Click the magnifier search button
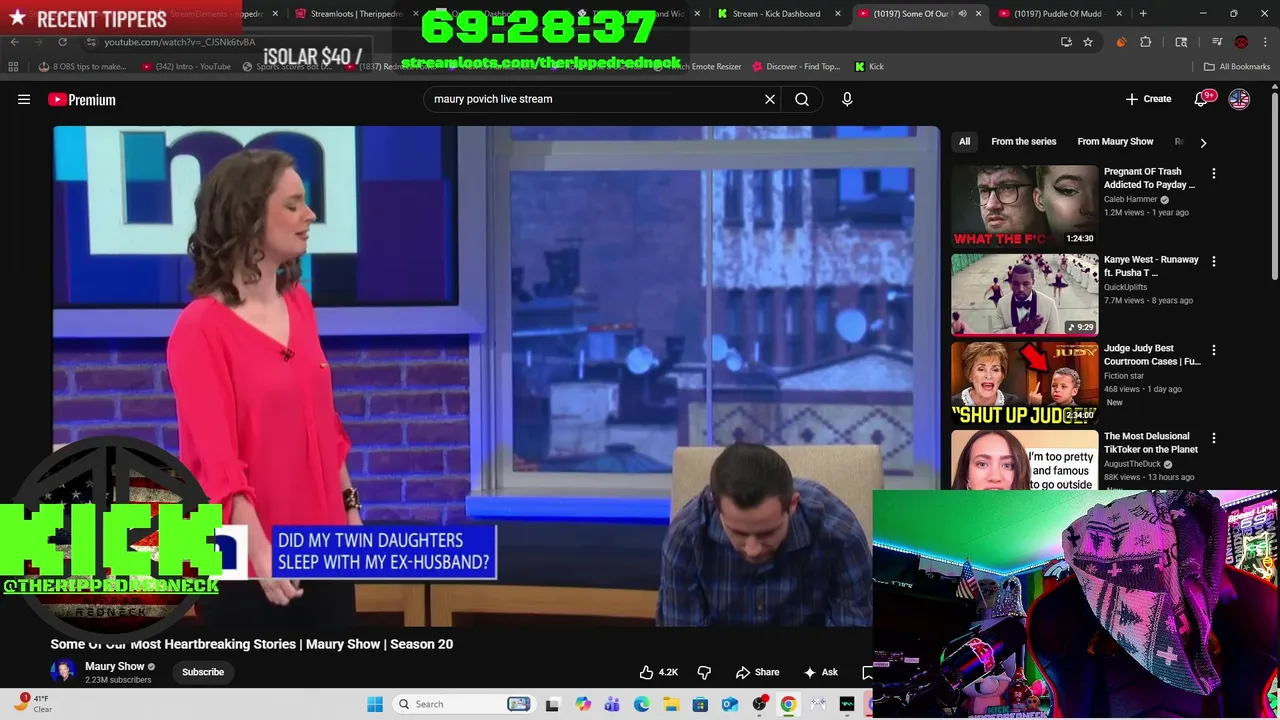Viewport: 1280px width, 720px height. click(802, 99)
